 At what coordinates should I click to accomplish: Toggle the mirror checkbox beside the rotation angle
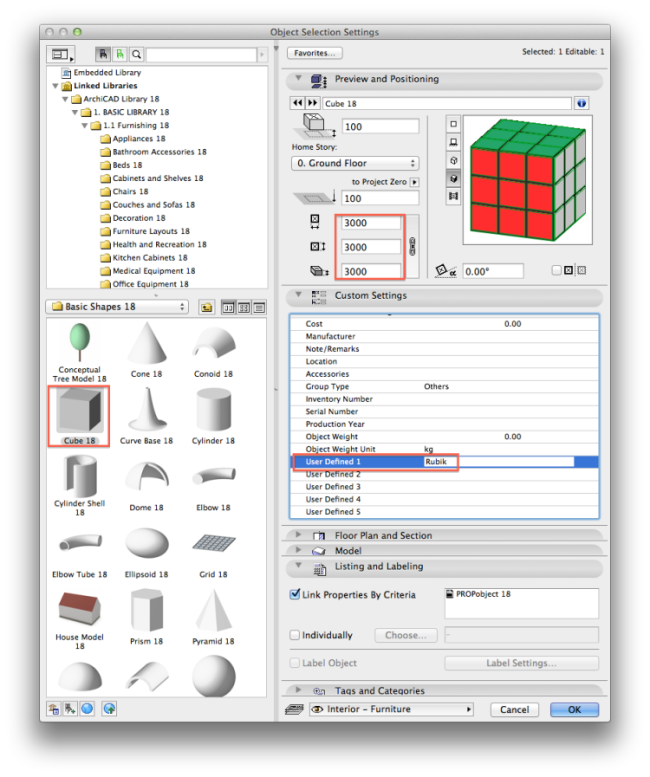pyautogui.click(x=556, y=270)
